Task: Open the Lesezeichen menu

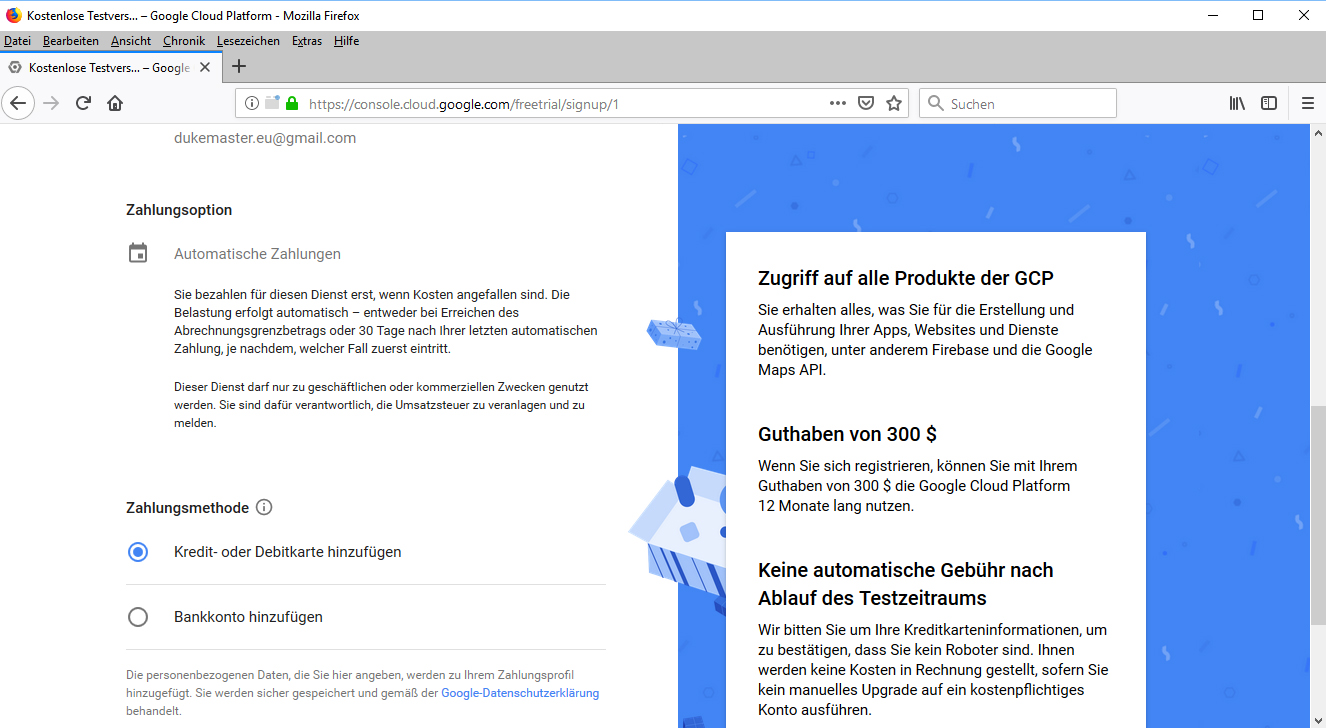Action: [x=248, y=41]
